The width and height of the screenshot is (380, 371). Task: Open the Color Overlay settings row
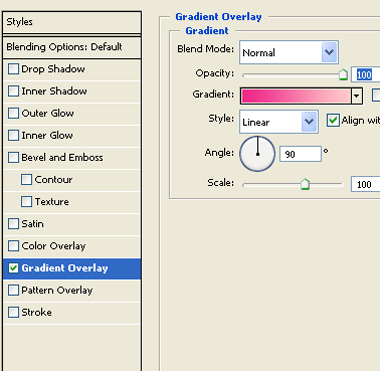click(72, 246)
